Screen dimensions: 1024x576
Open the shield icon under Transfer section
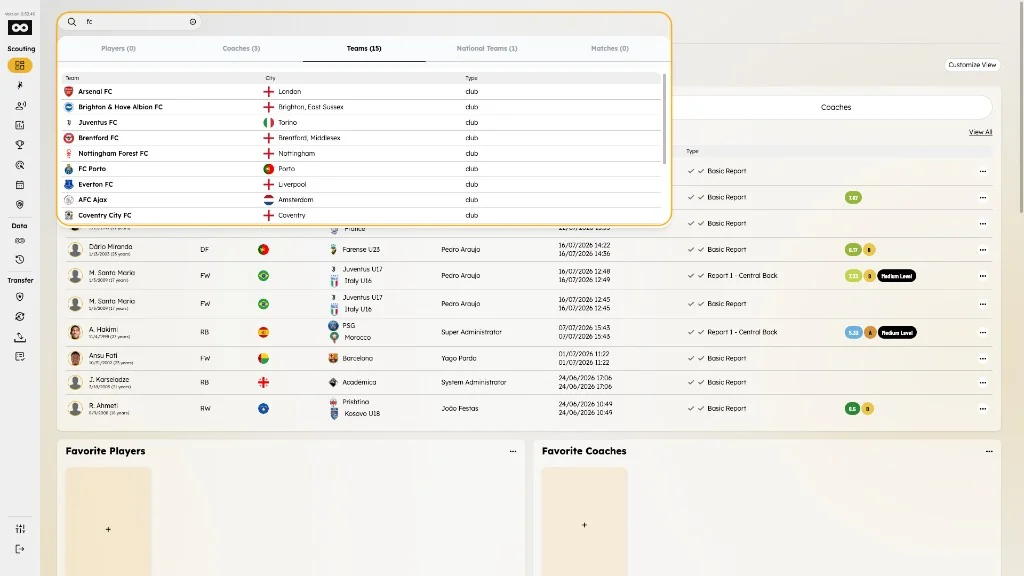20,296
